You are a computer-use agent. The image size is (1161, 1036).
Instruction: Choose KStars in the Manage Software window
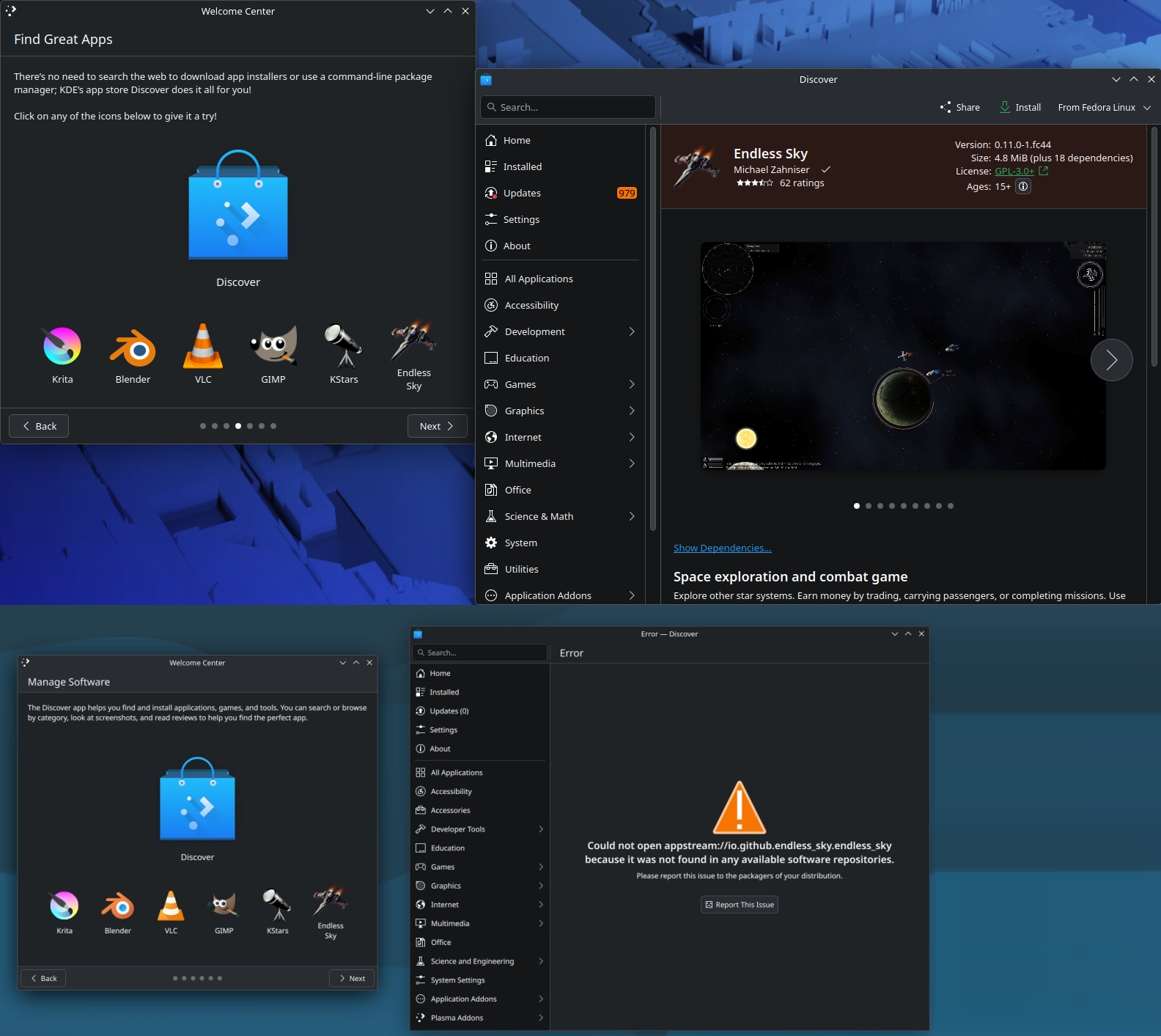point(278,905)
